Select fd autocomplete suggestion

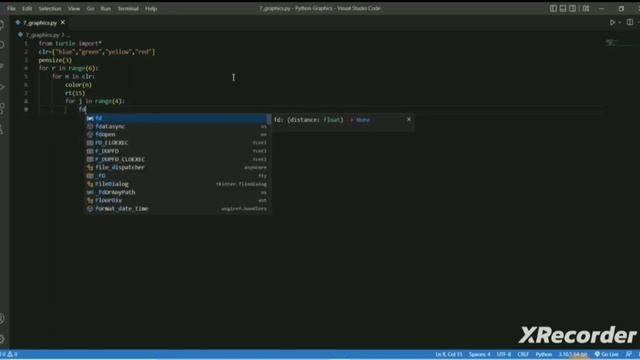176,118
